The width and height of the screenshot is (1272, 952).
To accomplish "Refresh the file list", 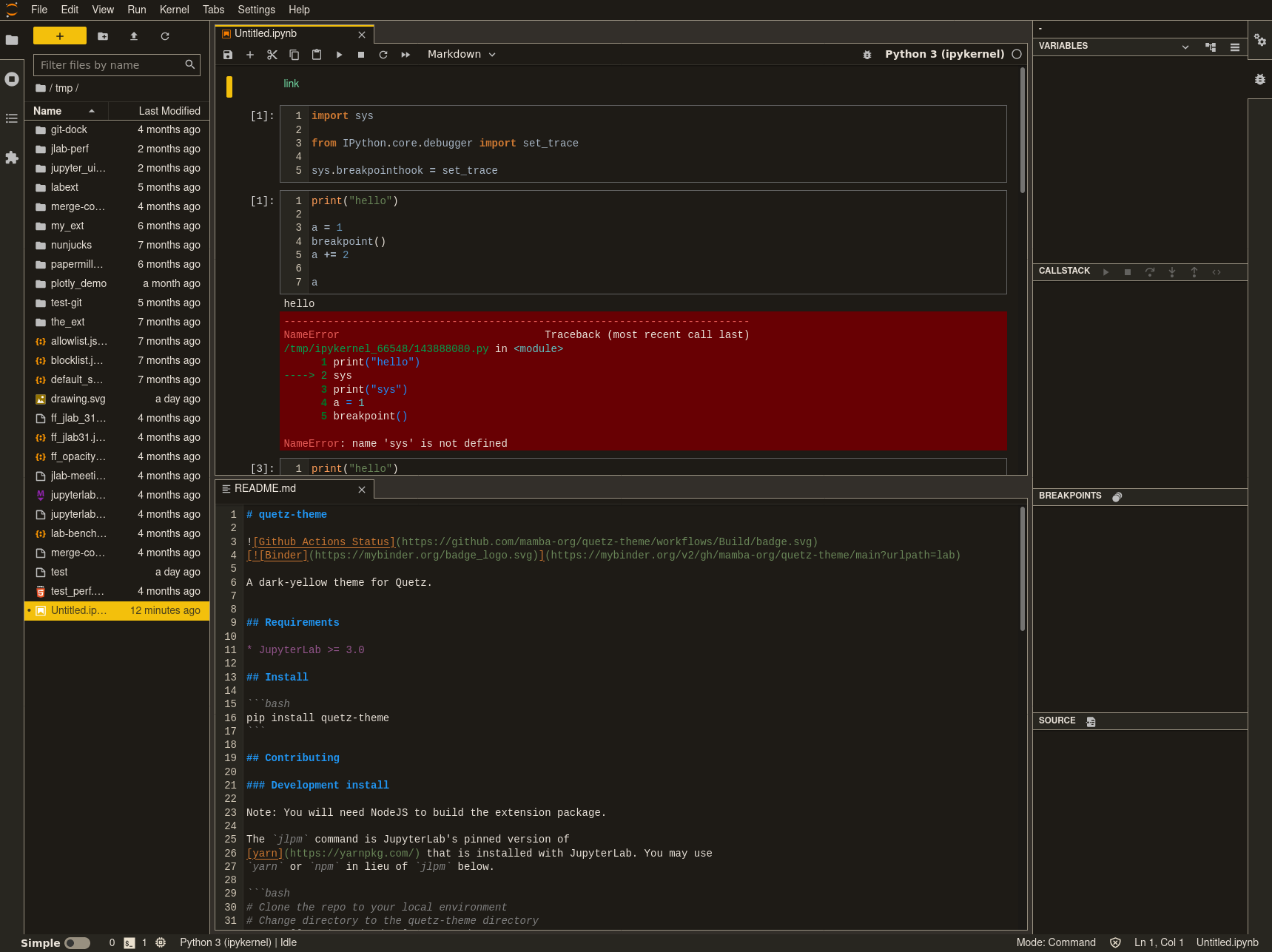I will (x=165, y=36).
